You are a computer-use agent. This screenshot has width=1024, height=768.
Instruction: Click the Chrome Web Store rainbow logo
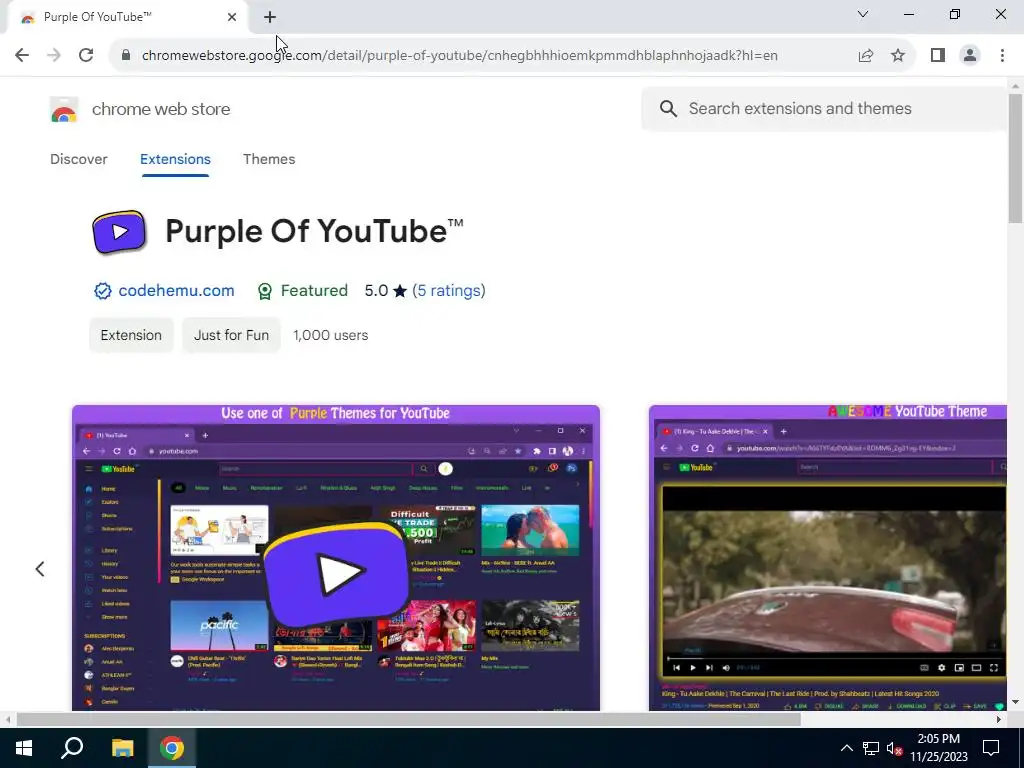pyautogui.click(x=63, y=109)
